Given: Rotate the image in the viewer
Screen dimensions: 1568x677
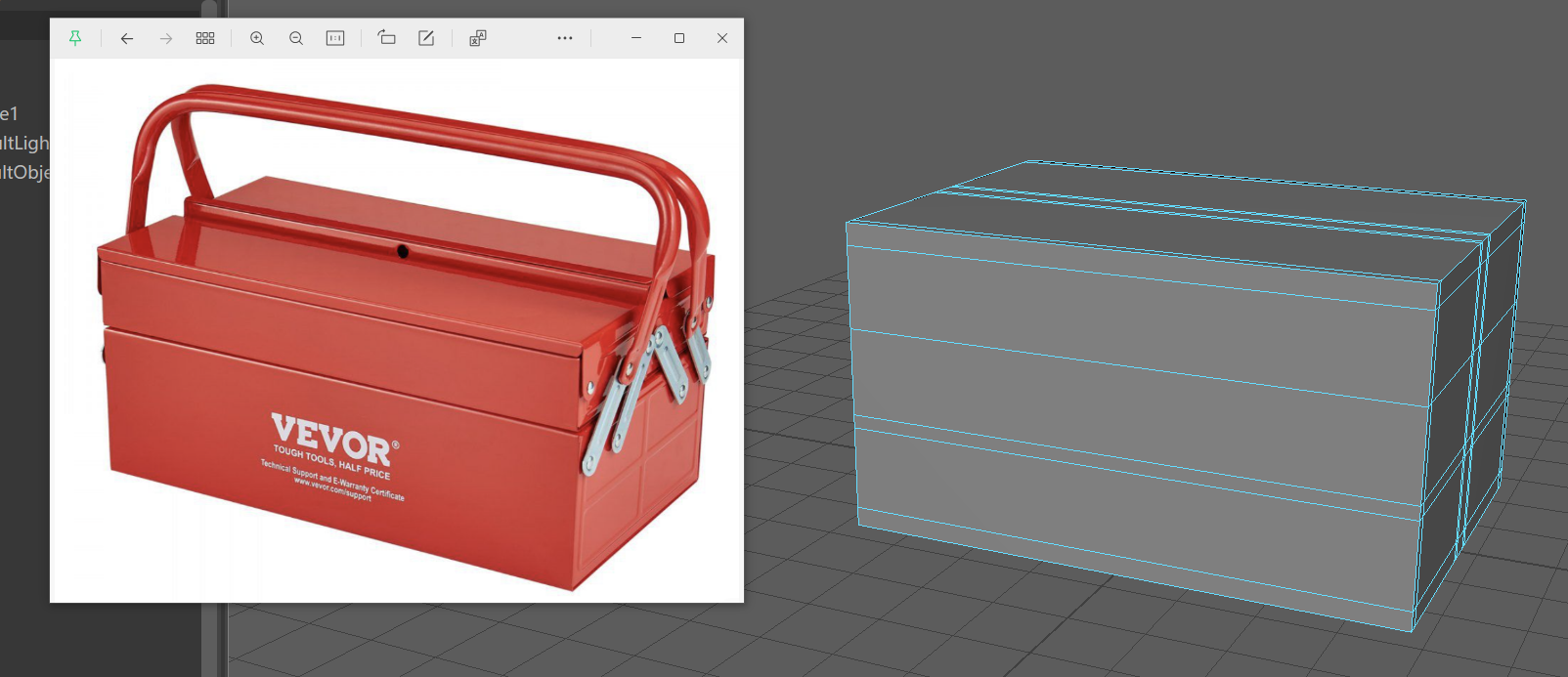Looking at the screenshot, I should [x=387, y=38].
